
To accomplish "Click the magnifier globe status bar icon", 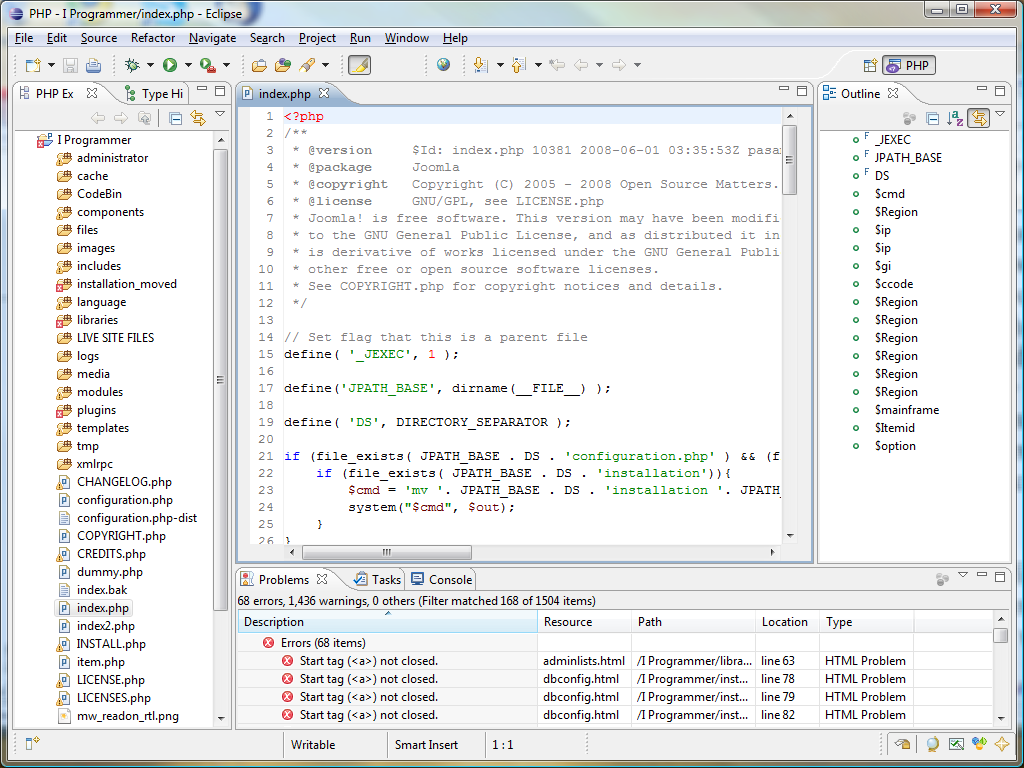I will 933,744.
